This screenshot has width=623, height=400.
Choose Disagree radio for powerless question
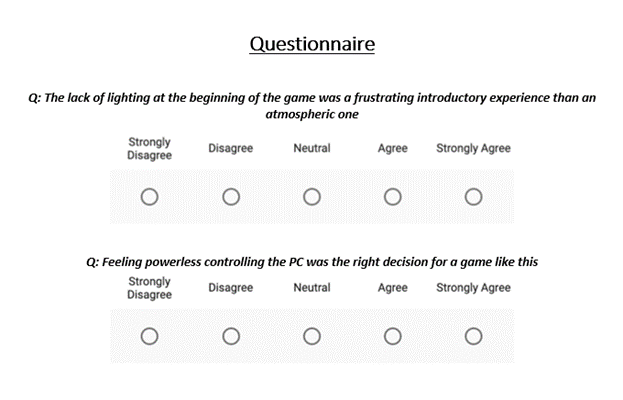pos(231,335)
